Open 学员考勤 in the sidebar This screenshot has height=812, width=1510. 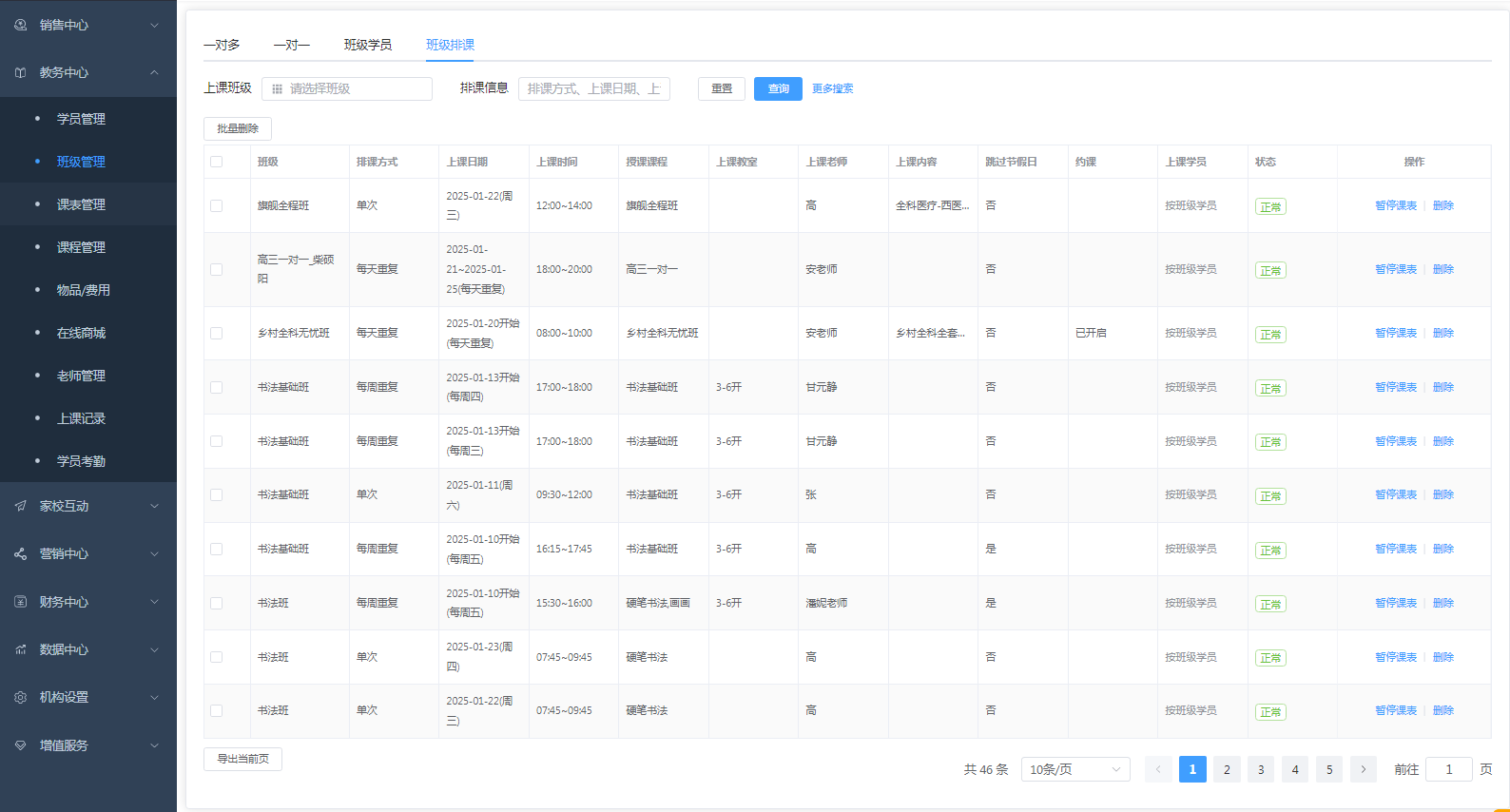pos(81,461)
